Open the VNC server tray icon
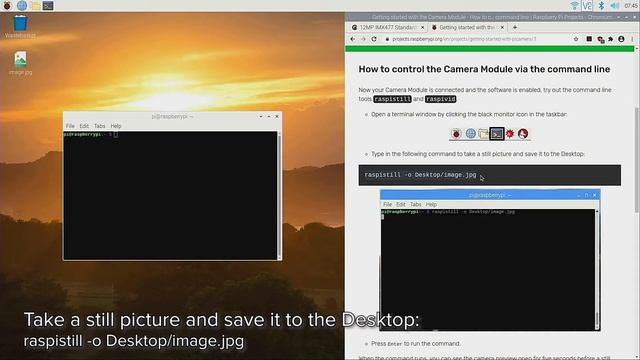This screenshot has height=360, width=640. click(x=587, y=6)
